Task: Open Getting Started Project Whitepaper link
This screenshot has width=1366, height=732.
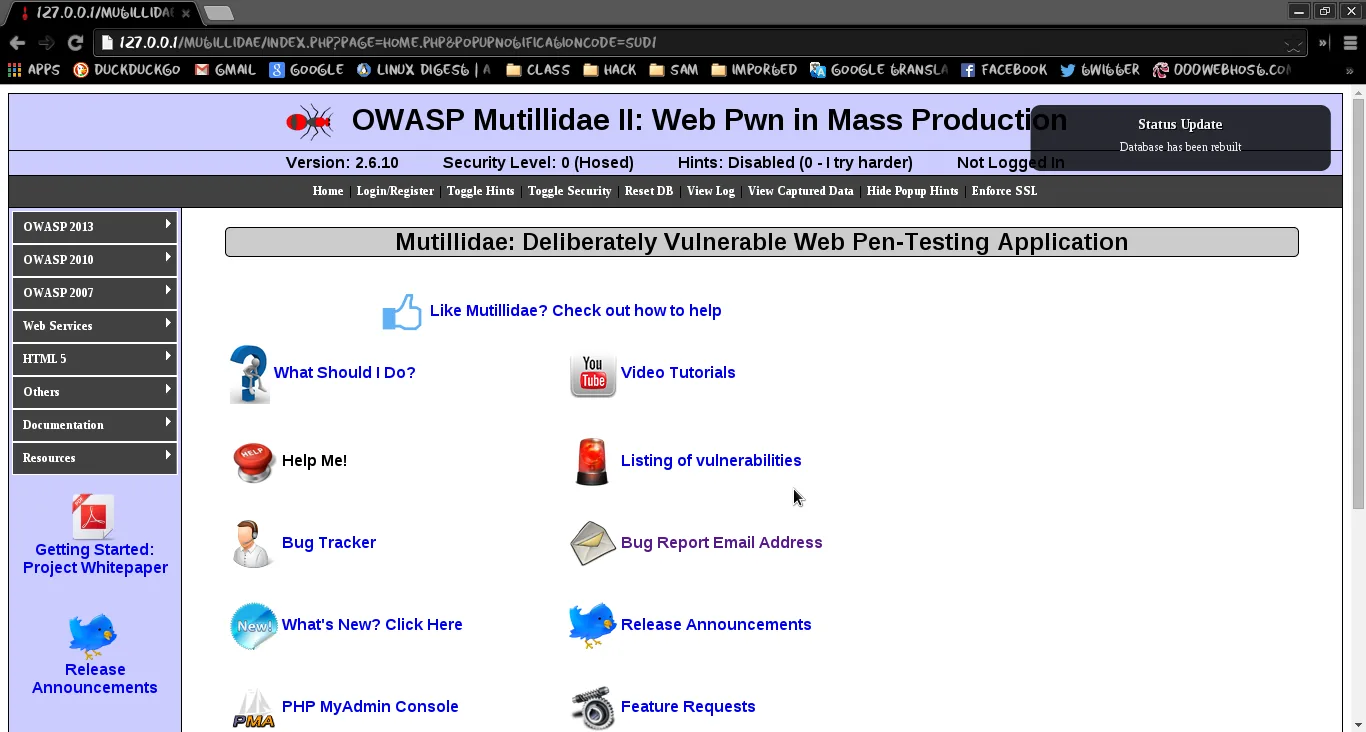Action: coord(95,559)
